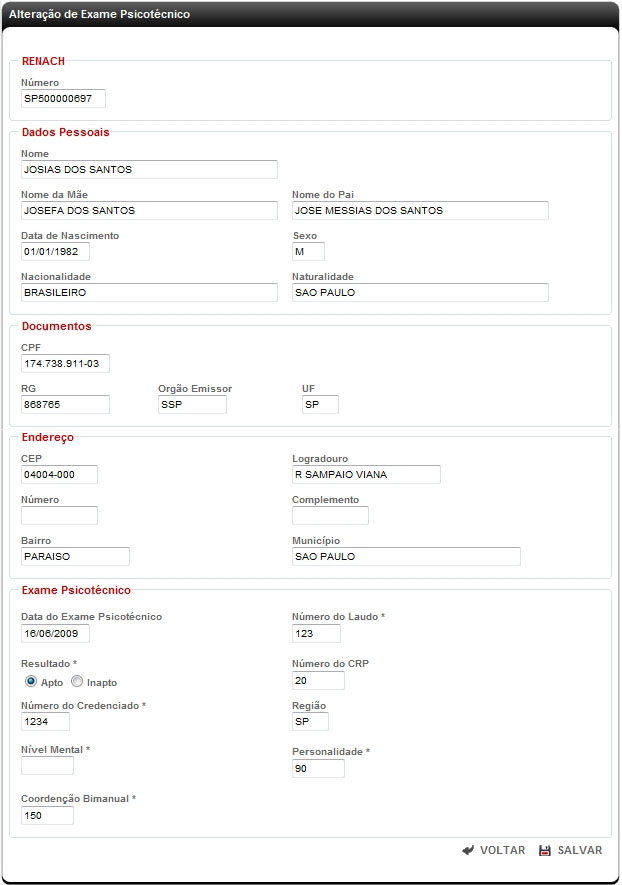622x885 pixels.
Task: Click the empty Nível Mental field
Action: 47,765
